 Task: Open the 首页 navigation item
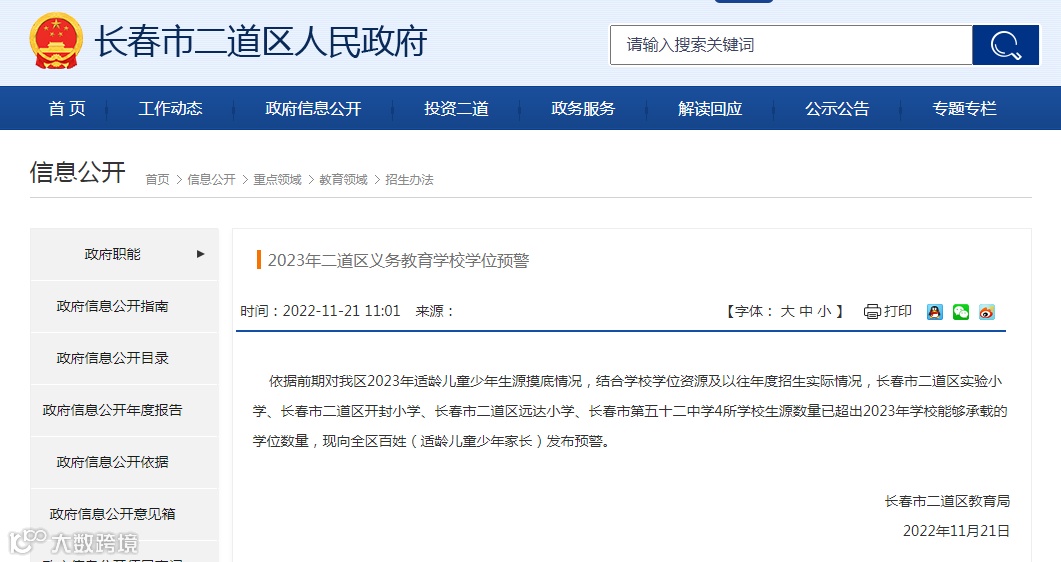67,108
